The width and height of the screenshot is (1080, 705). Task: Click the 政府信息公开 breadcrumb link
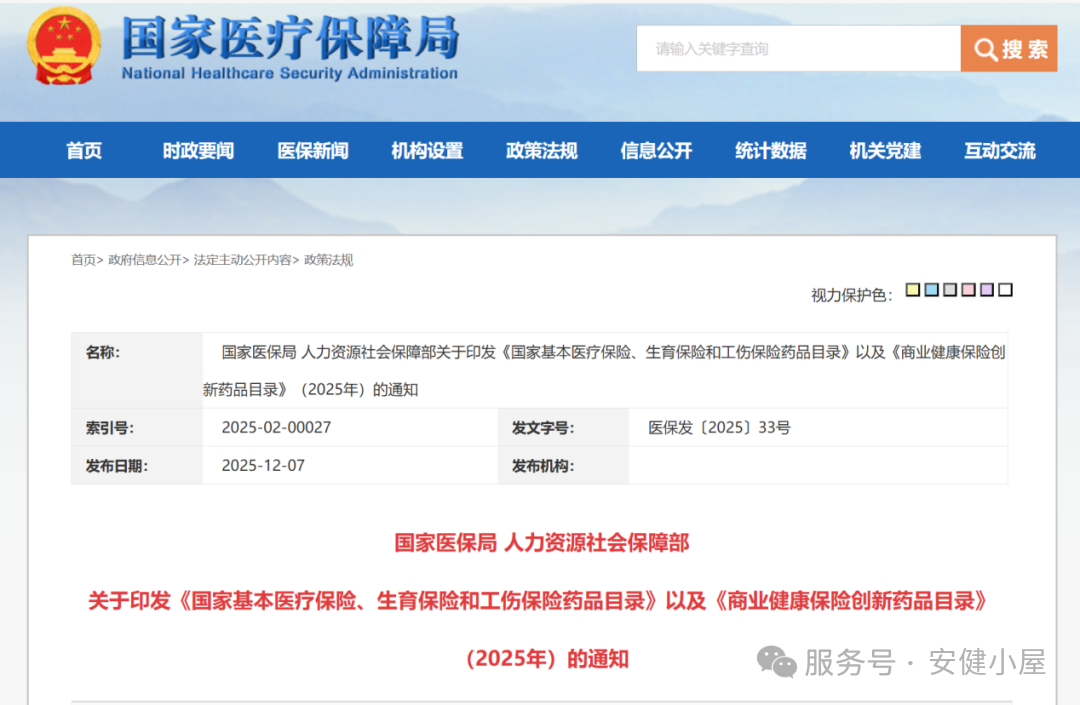coord(145,260)
